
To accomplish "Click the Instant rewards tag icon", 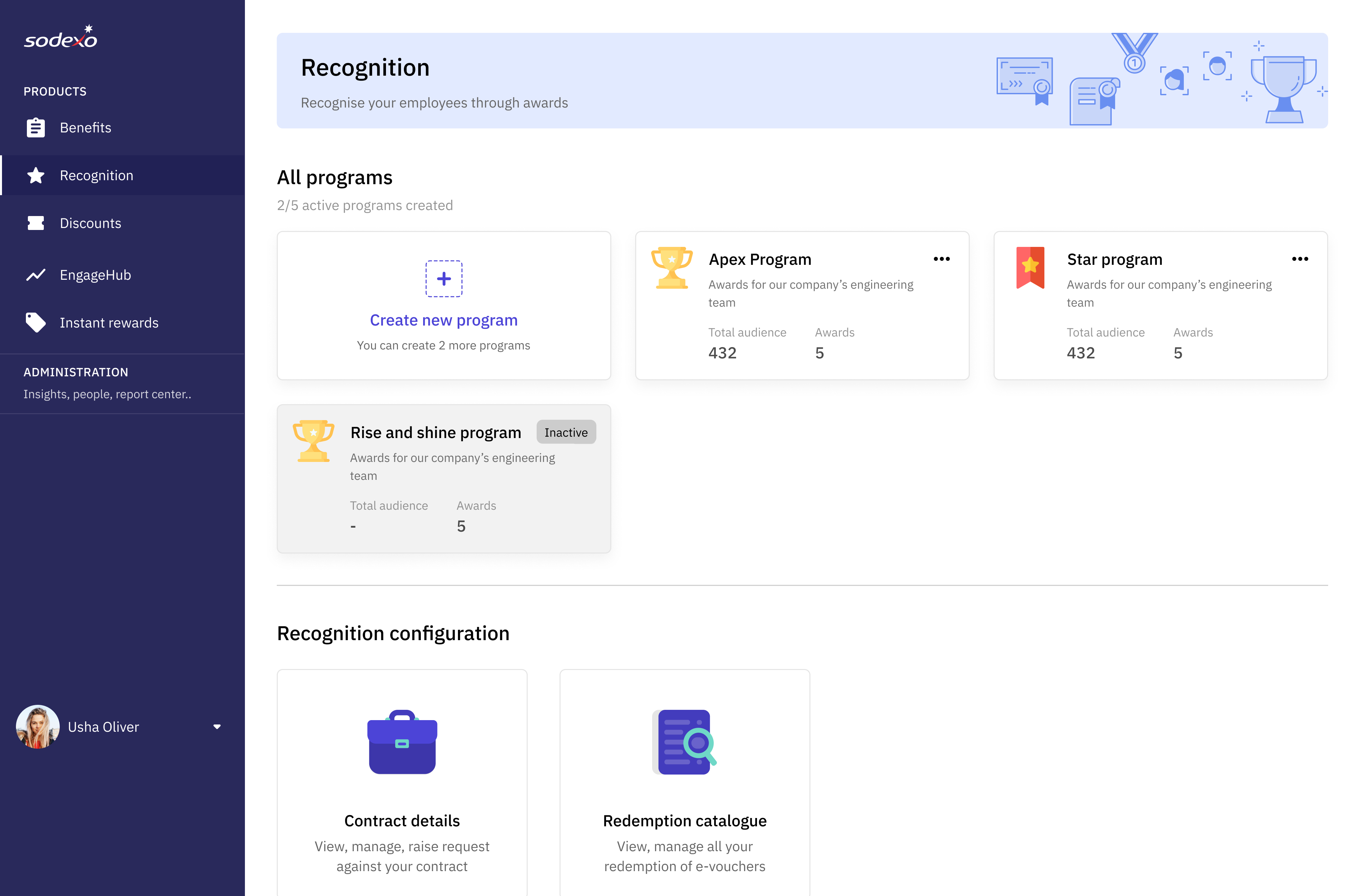I will pyautogui.click(x=36, y=322).
